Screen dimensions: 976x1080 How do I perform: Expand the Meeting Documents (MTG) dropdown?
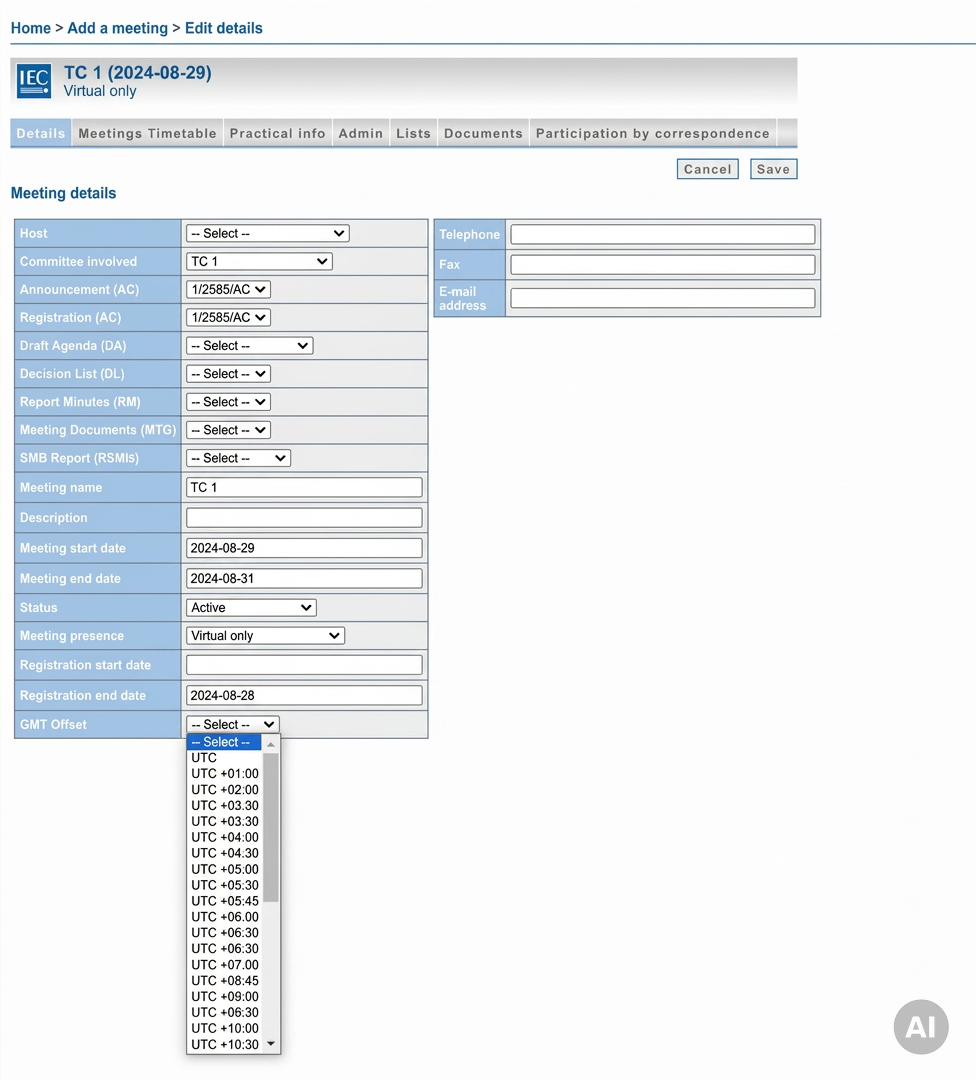[228, 430]
